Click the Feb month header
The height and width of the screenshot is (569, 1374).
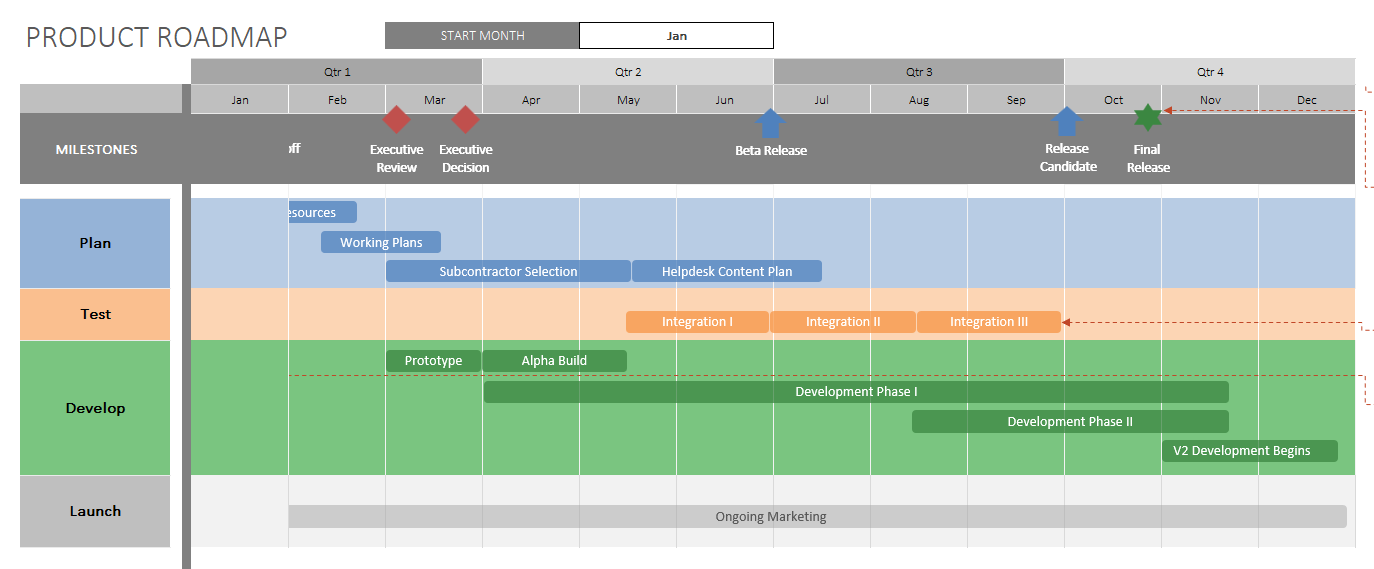(337, 100)
